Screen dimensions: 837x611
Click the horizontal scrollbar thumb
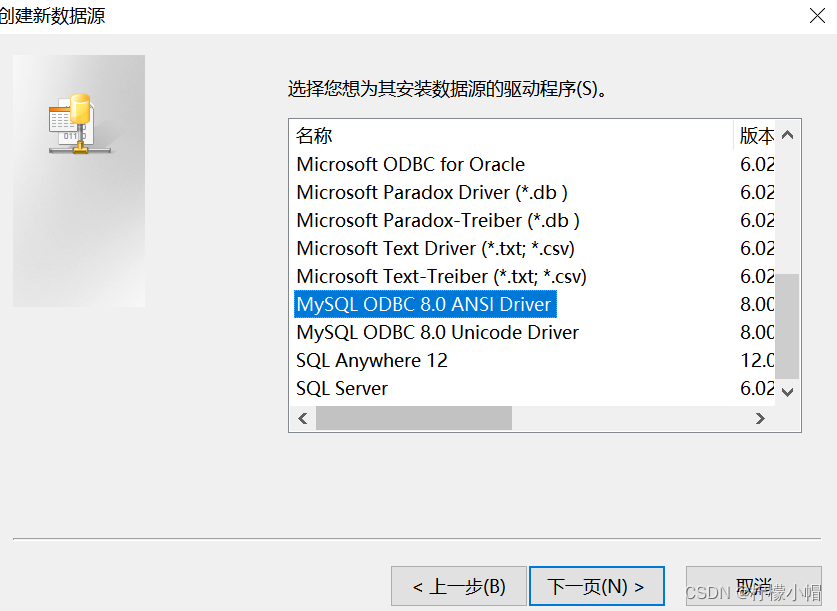[414, 418]
